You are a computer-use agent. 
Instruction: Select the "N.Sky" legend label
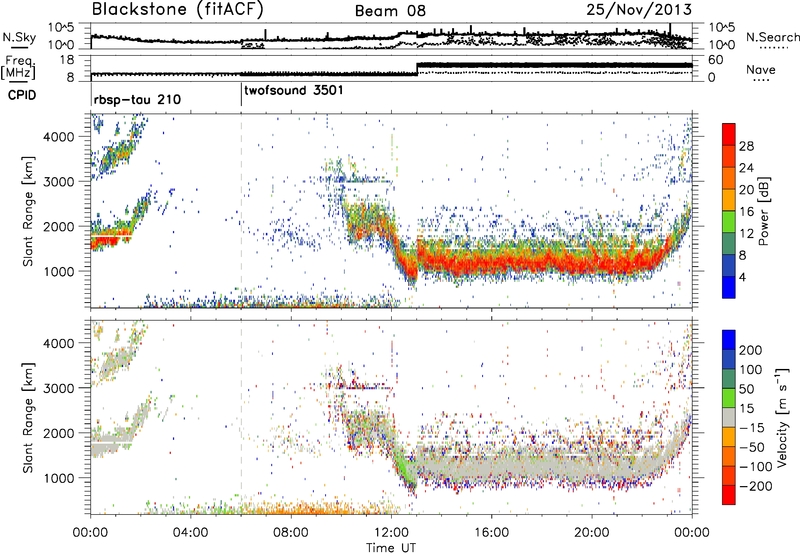coord(19,37)
